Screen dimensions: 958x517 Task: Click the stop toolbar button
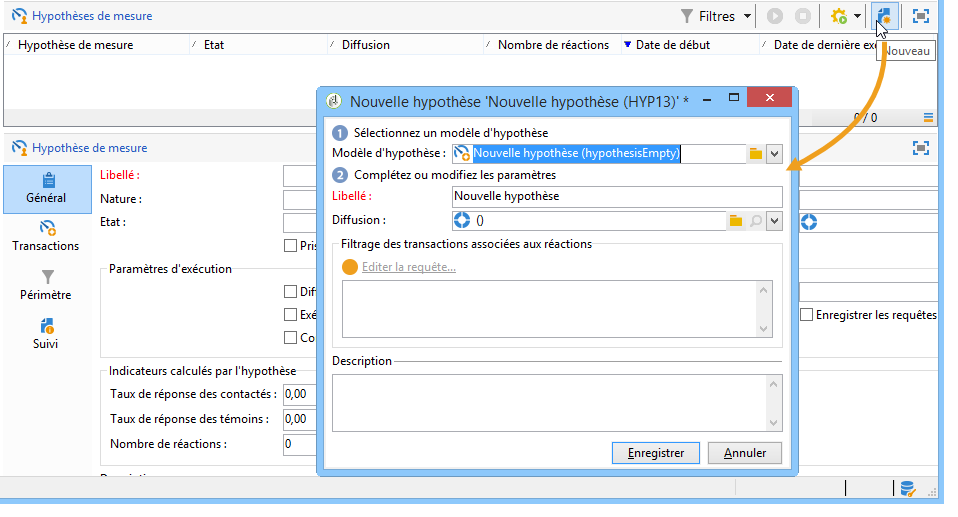803,16
